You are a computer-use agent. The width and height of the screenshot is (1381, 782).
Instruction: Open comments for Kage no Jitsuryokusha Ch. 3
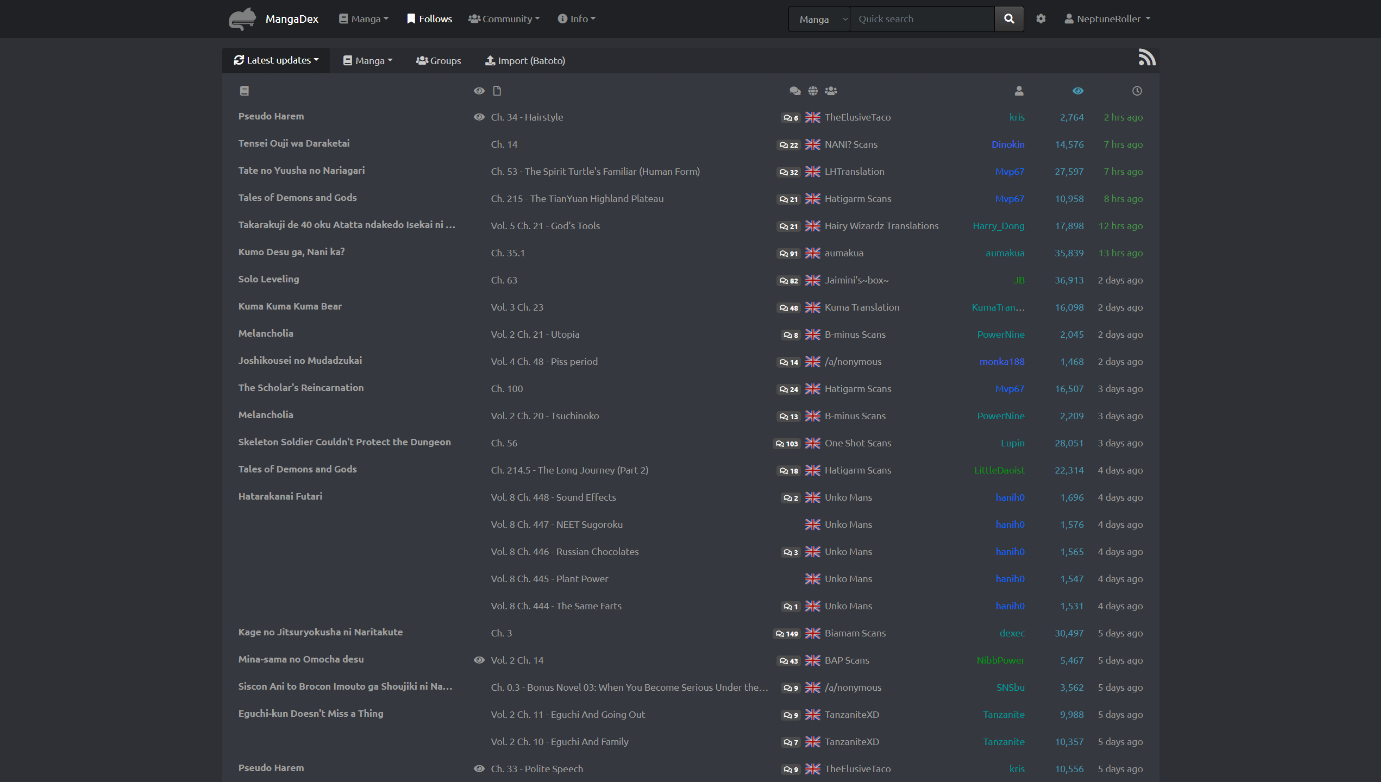point(787,634)
